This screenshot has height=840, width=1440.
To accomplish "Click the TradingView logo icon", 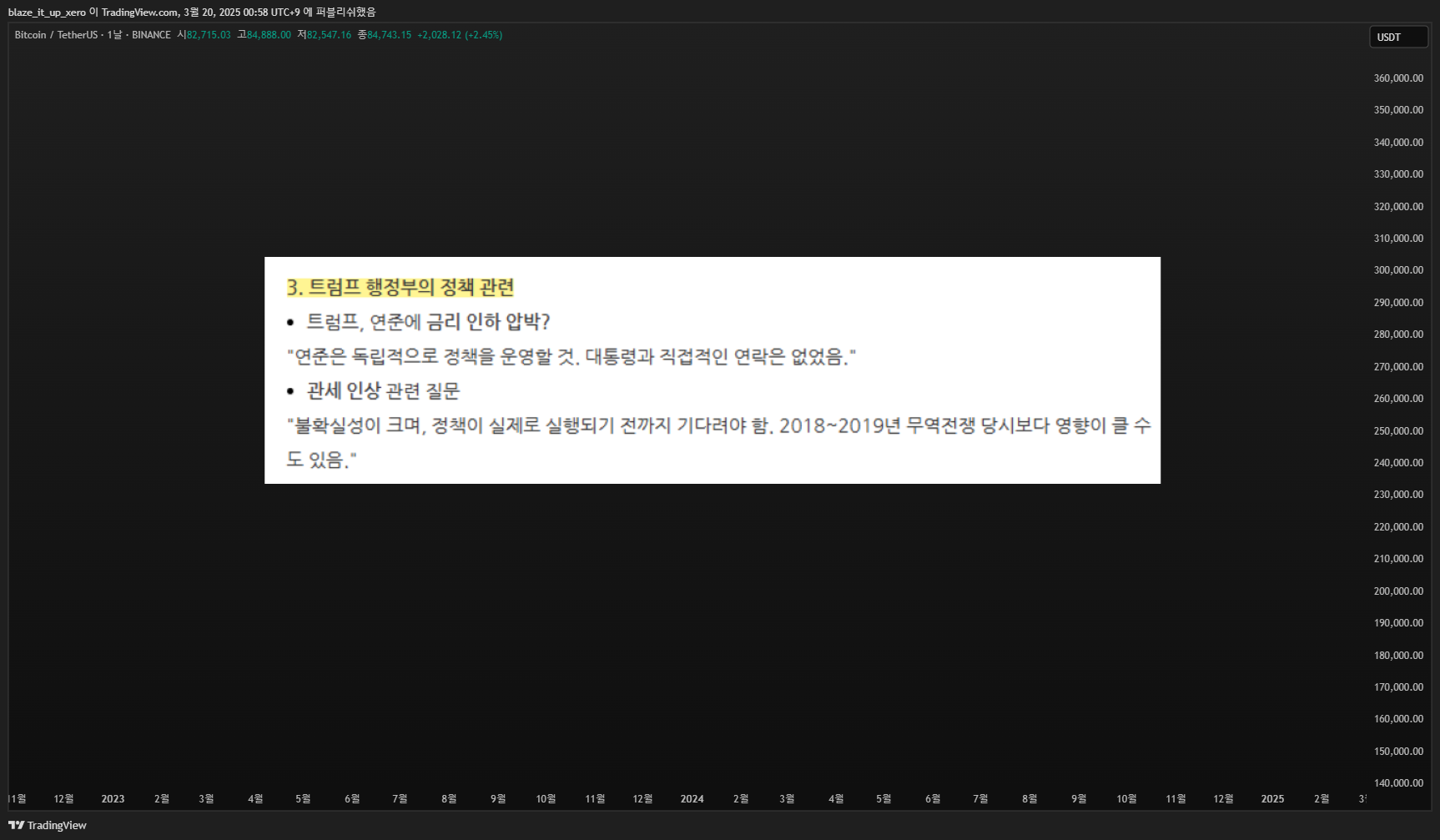I will pos(16,825).
